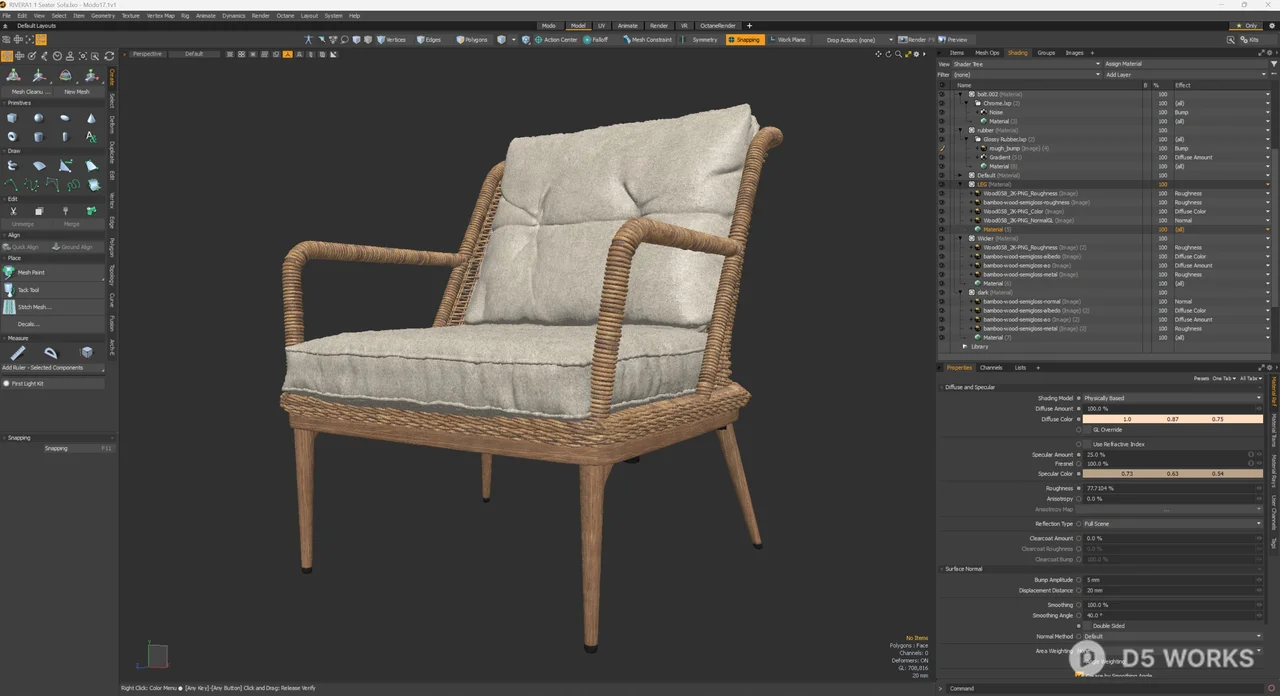Select the Cone primitive tool
The height and width of the screenshot is (696, 1280).
(x=91, y=118)
